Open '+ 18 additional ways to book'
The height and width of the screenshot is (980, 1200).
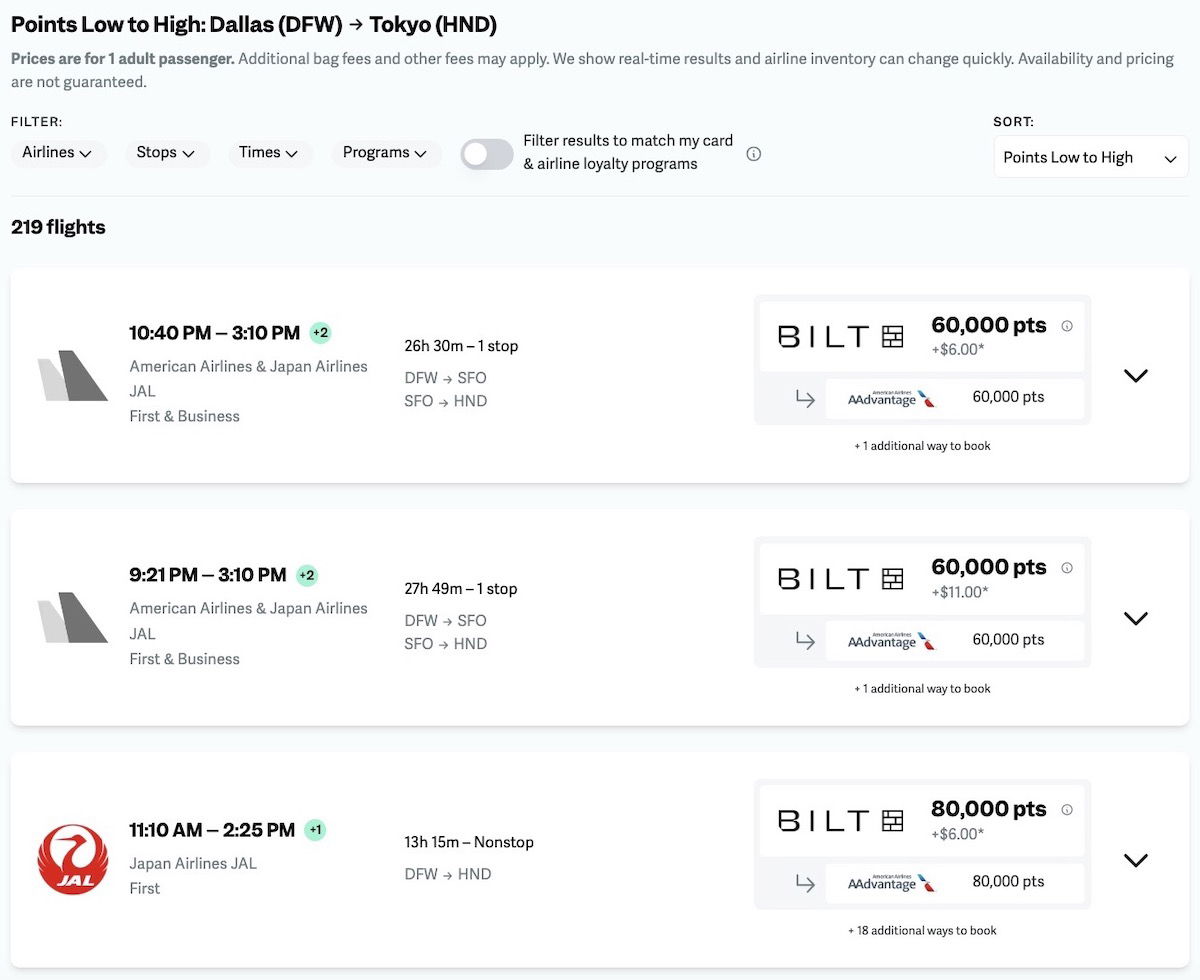pyautogui.click(x=922, y=930)
